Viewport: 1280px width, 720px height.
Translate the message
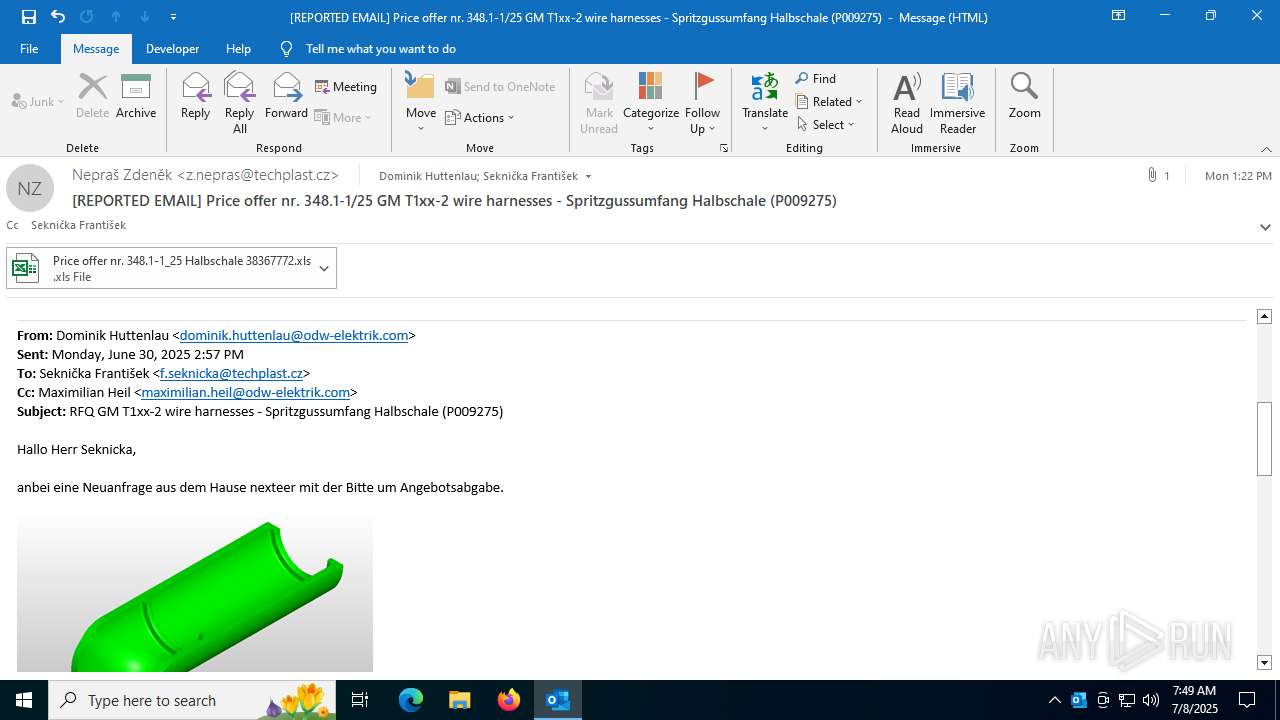(x=765, y=103)
